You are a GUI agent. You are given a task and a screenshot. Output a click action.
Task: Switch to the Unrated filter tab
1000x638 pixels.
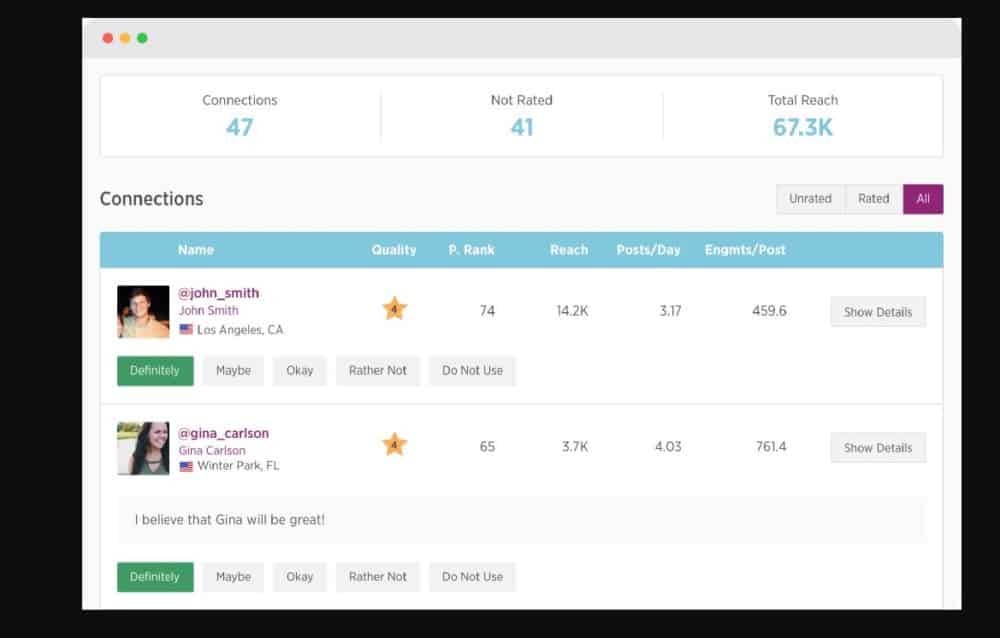point(810,199)
